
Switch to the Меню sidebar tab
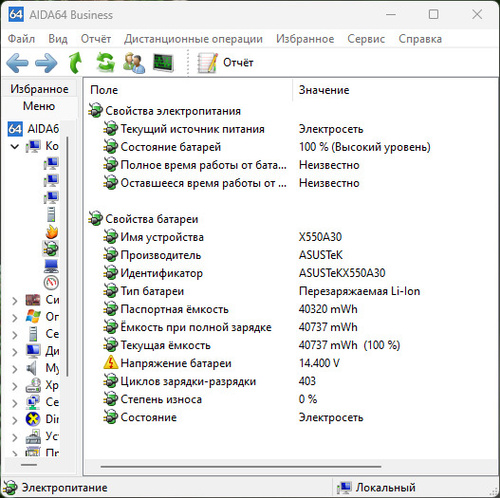click(39, 106)
